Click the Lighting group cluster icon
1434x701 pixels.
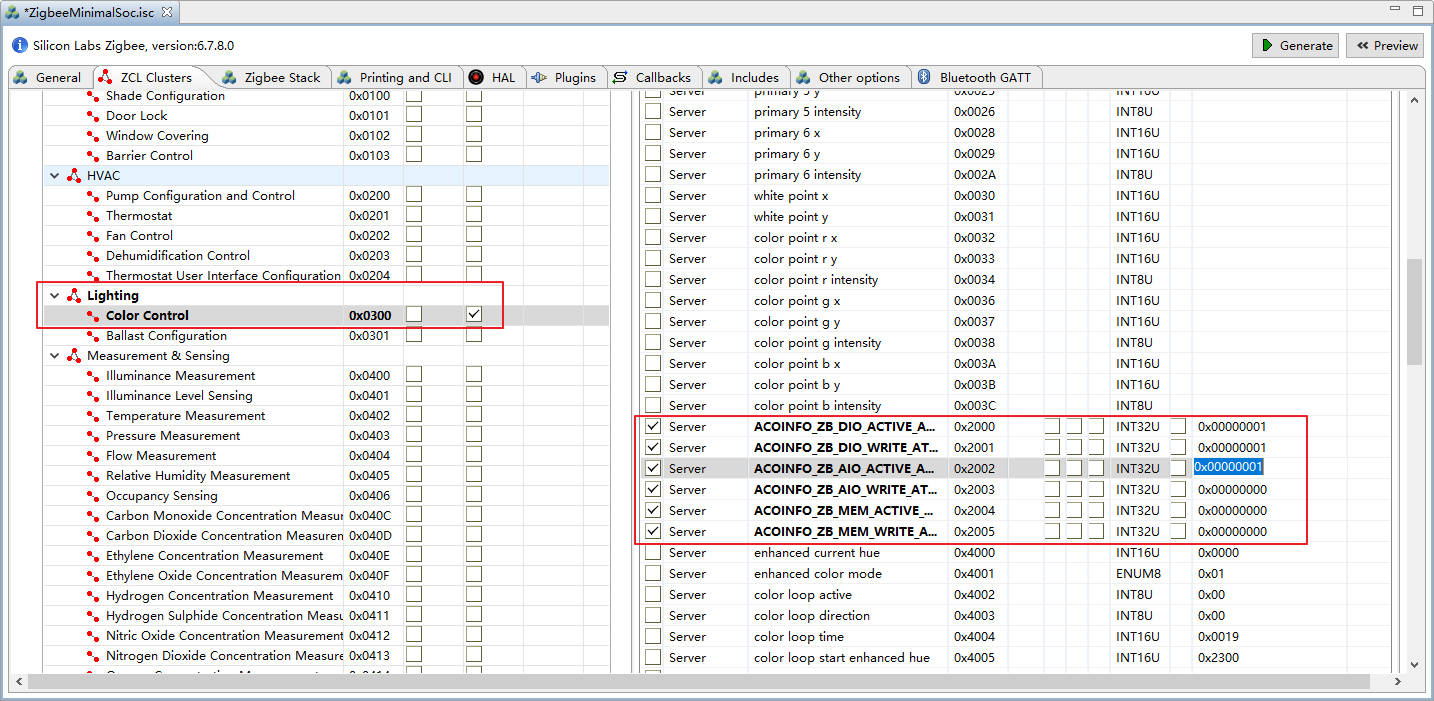tap(74, 296)
